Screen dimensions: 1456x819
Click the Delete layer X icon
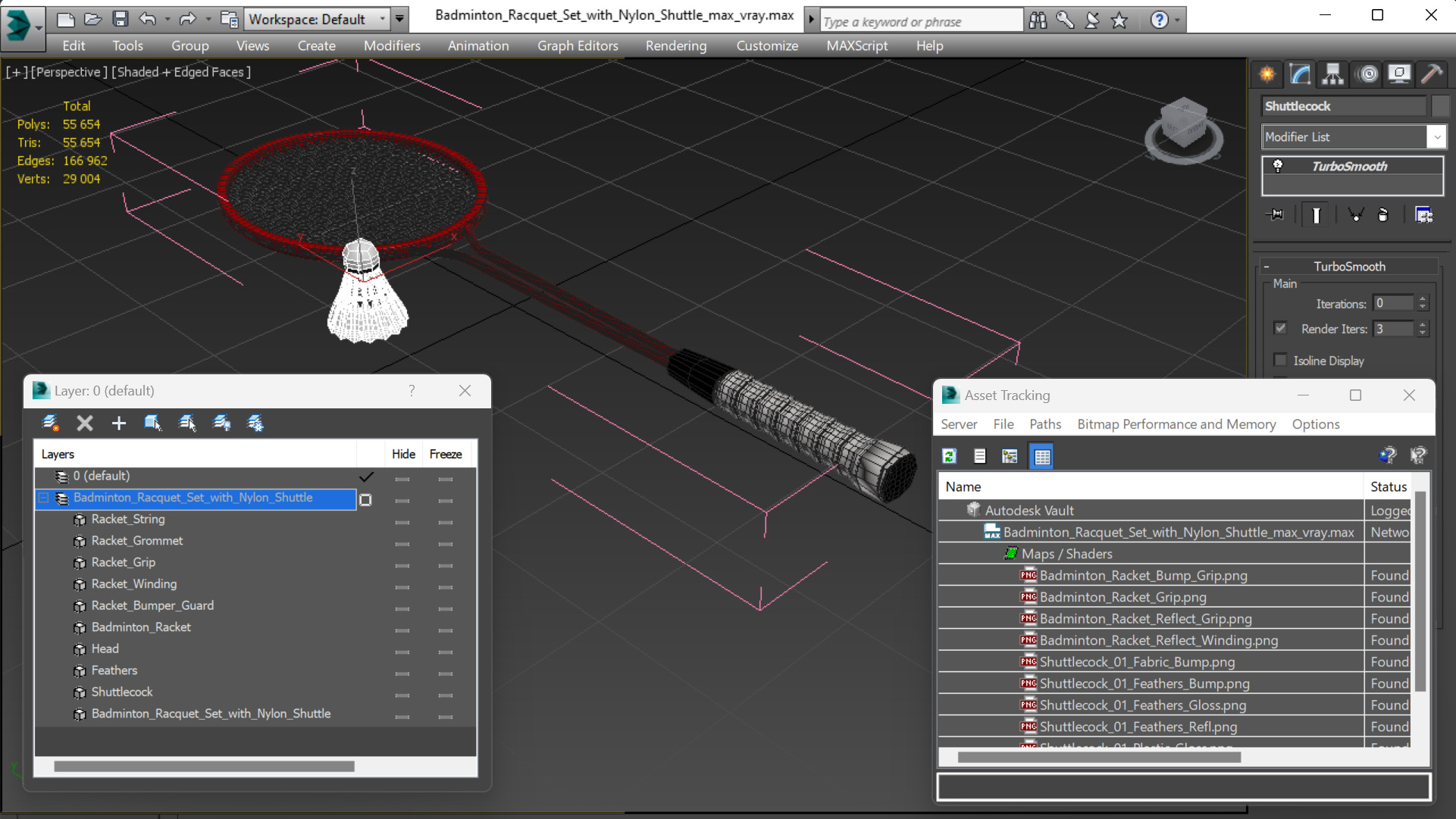pos(85,424)
